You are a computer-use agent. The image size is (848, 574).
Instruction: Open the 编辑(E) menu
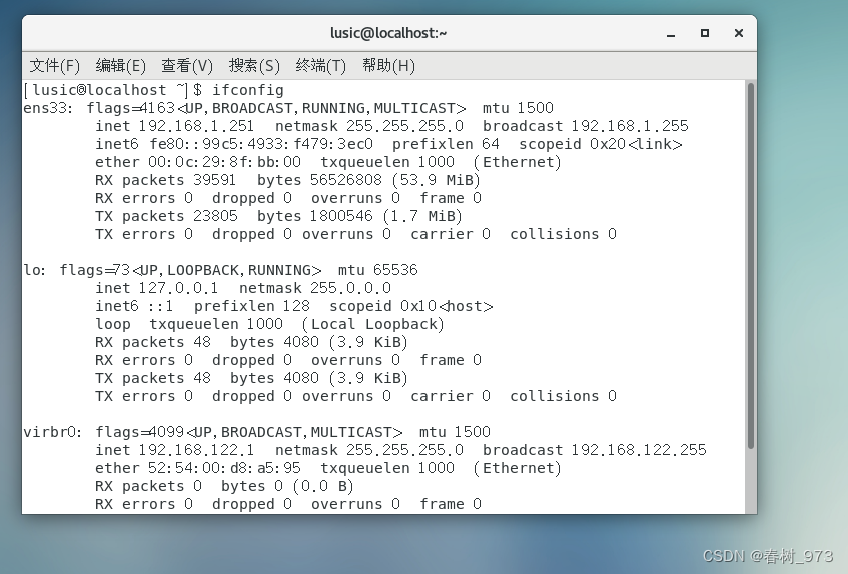(x=121, y=66)
